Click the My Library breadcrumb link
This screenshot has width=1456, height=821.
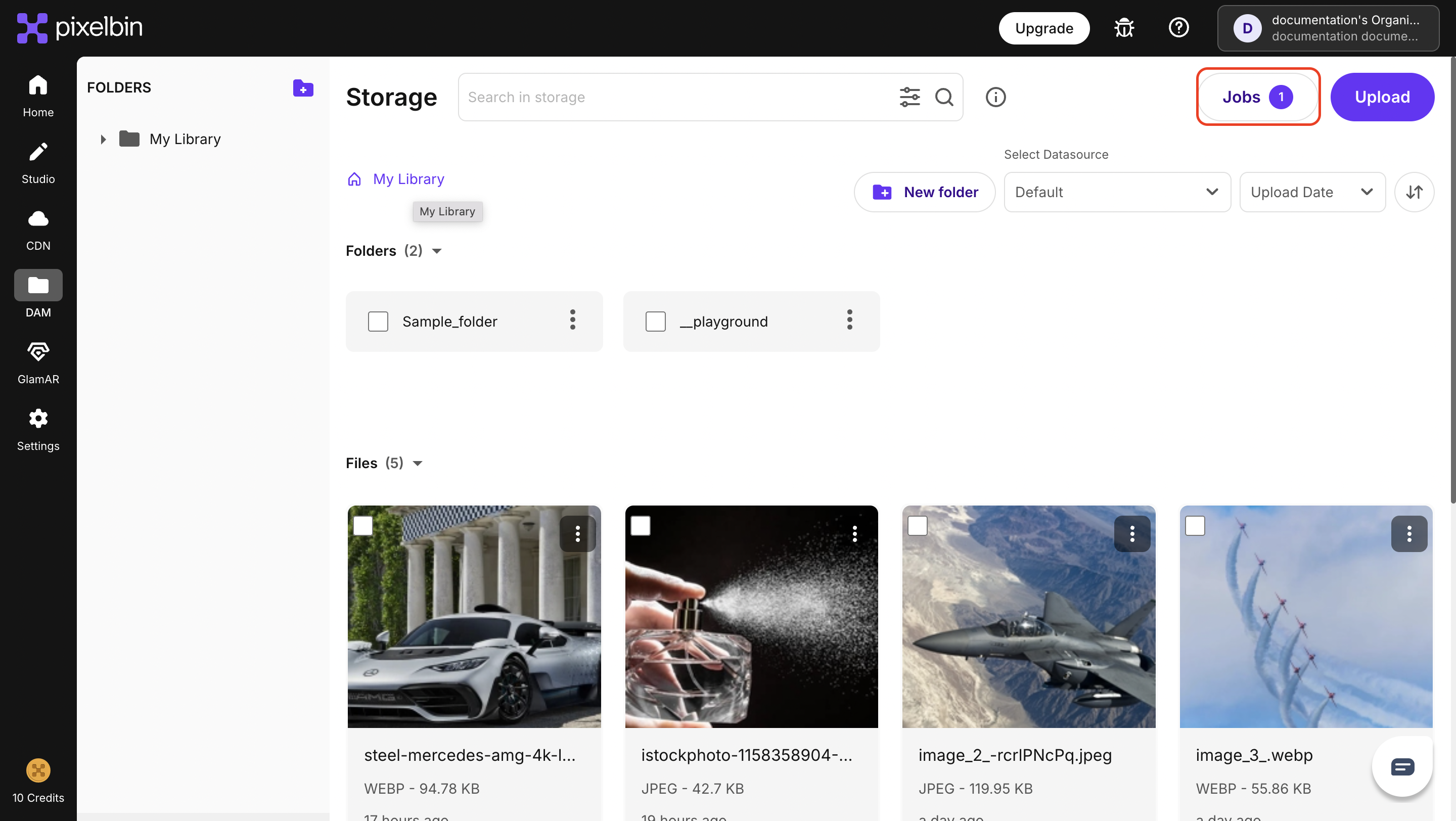pyautogui.click(x=408, y=179)
